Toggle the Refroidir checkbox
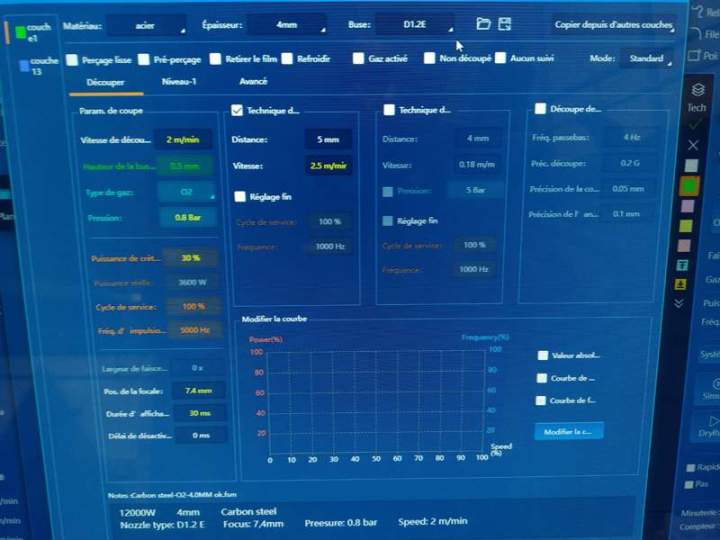 288,59
